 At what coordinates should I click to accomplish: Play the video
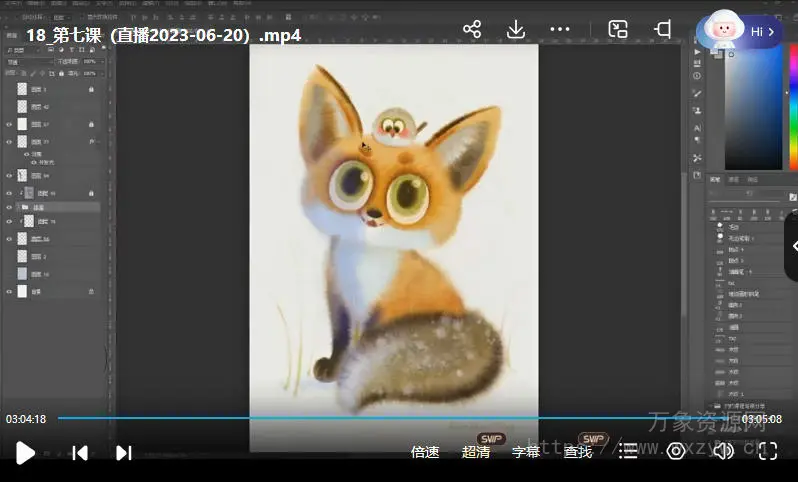point(25,453)
